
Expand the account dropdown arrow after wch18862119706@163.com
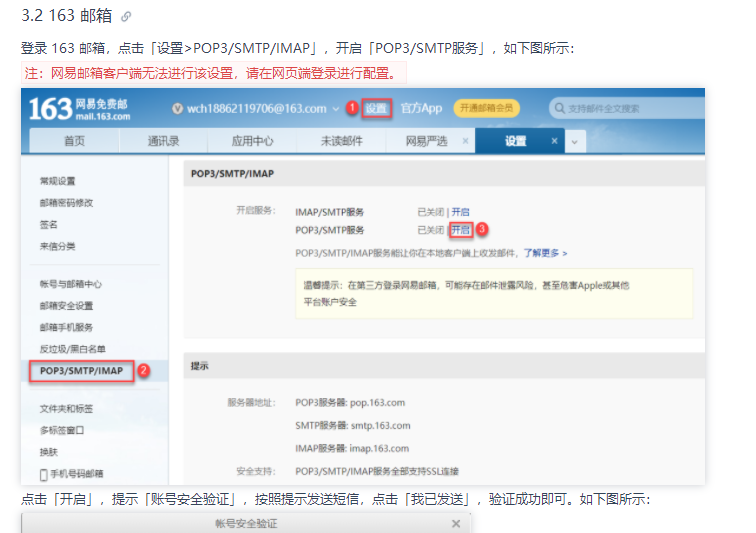click(336, 109)
